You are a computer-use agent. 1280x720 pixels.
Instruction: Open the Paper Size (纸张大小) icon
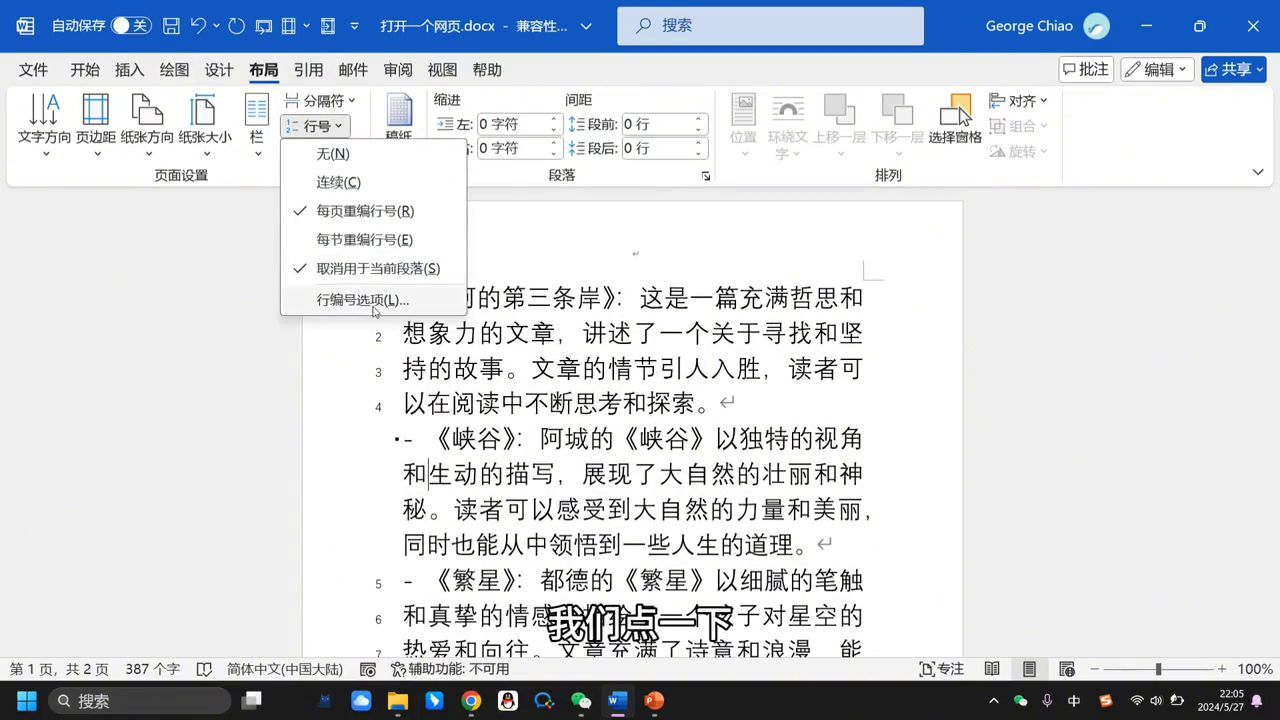coord(204,110)
